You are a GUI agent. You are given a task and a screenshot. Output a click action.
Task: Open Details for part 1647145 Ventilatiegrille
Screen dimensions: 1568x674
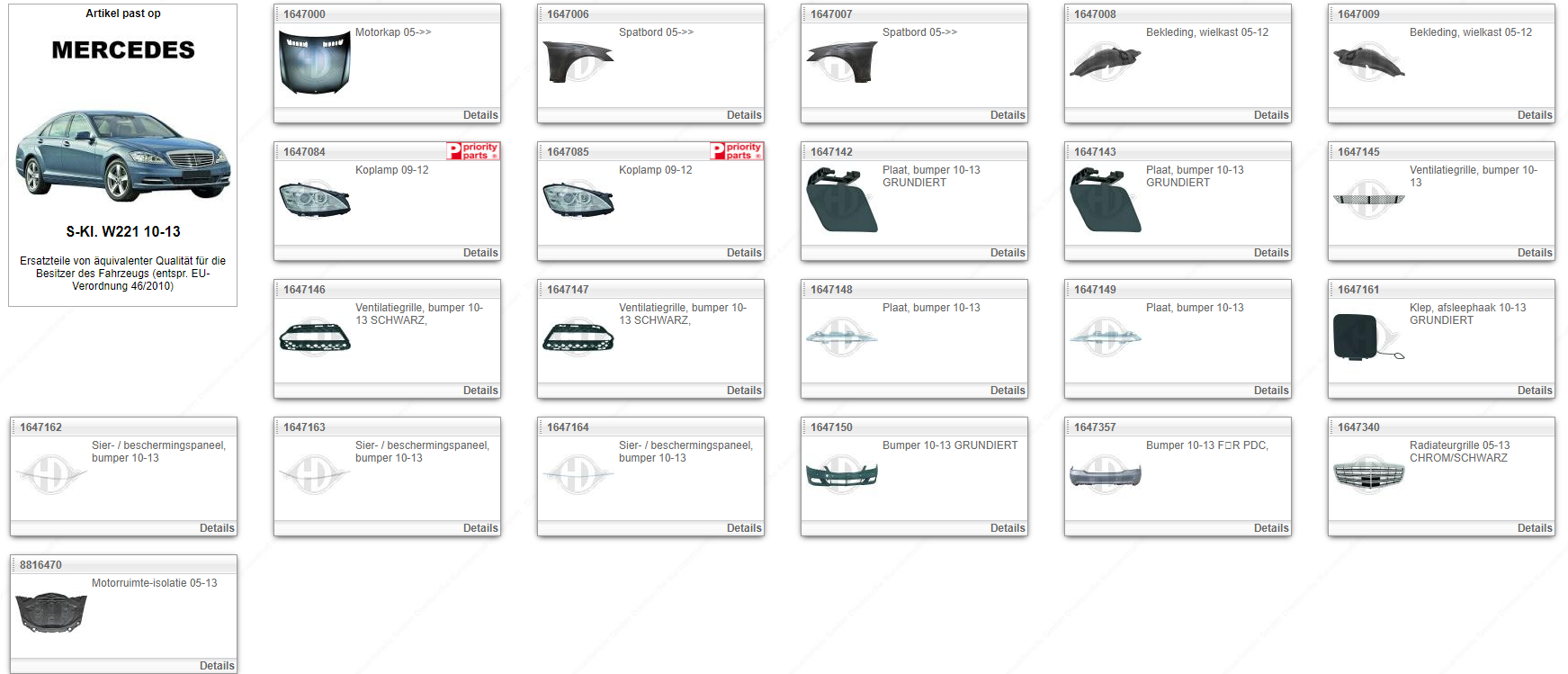tap(1535, 253)
